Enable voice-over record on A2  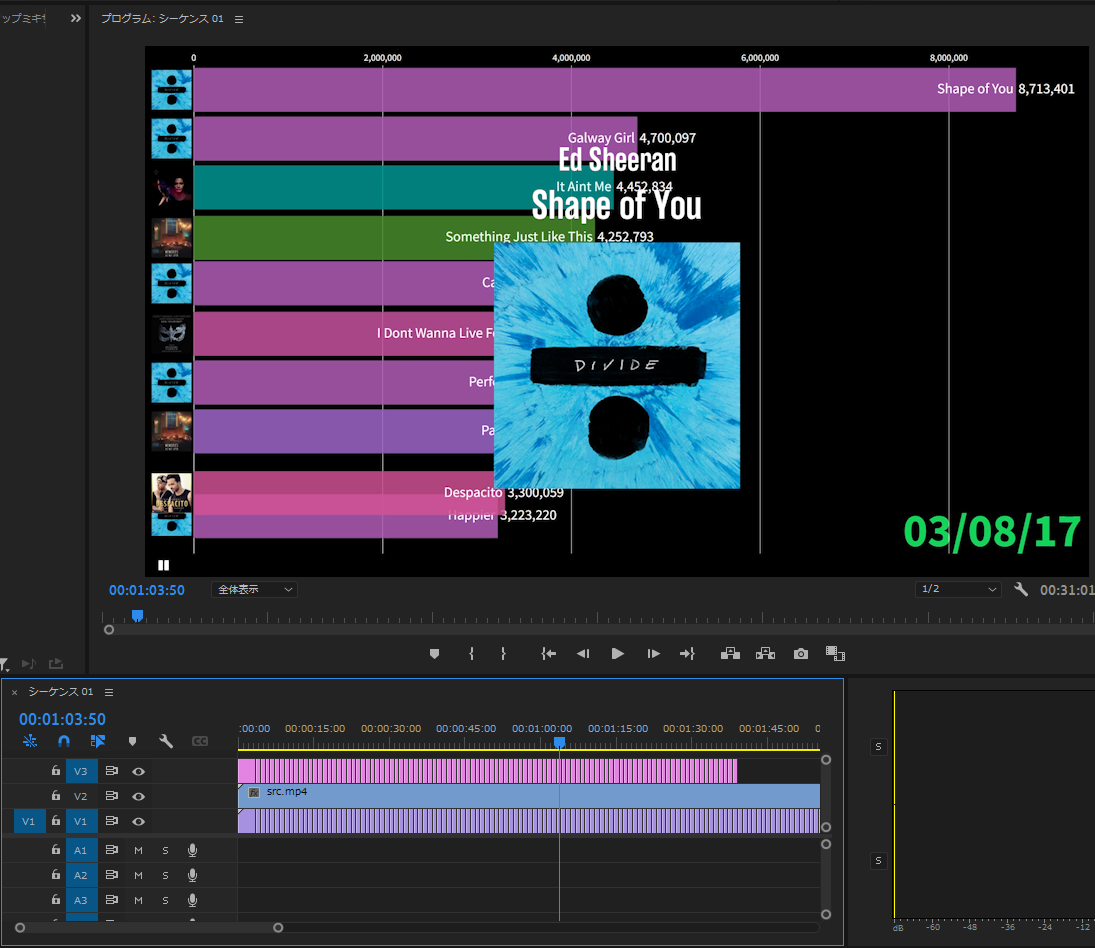(192, 875)
